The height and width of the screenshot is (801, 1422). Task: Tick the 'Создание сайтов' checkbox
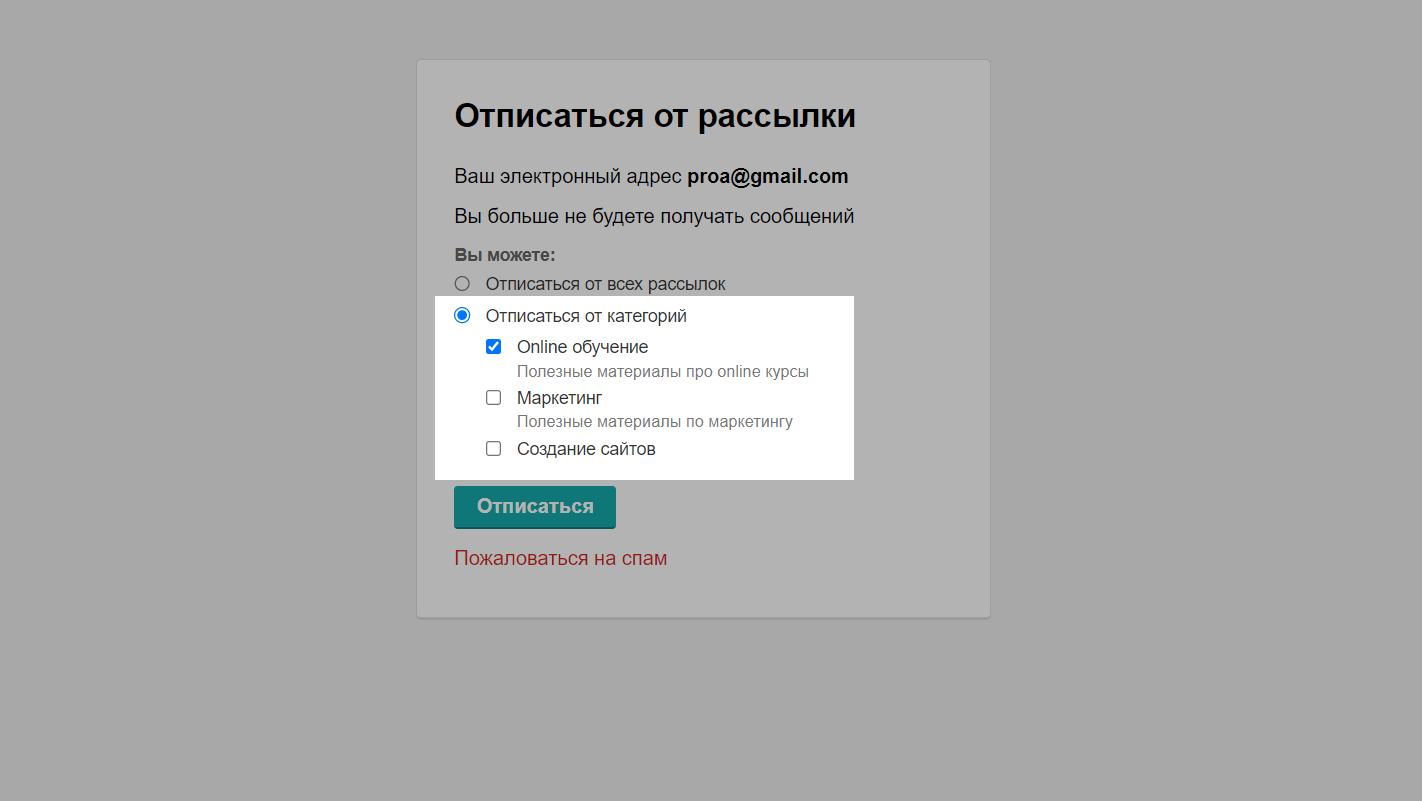[493, 449]
